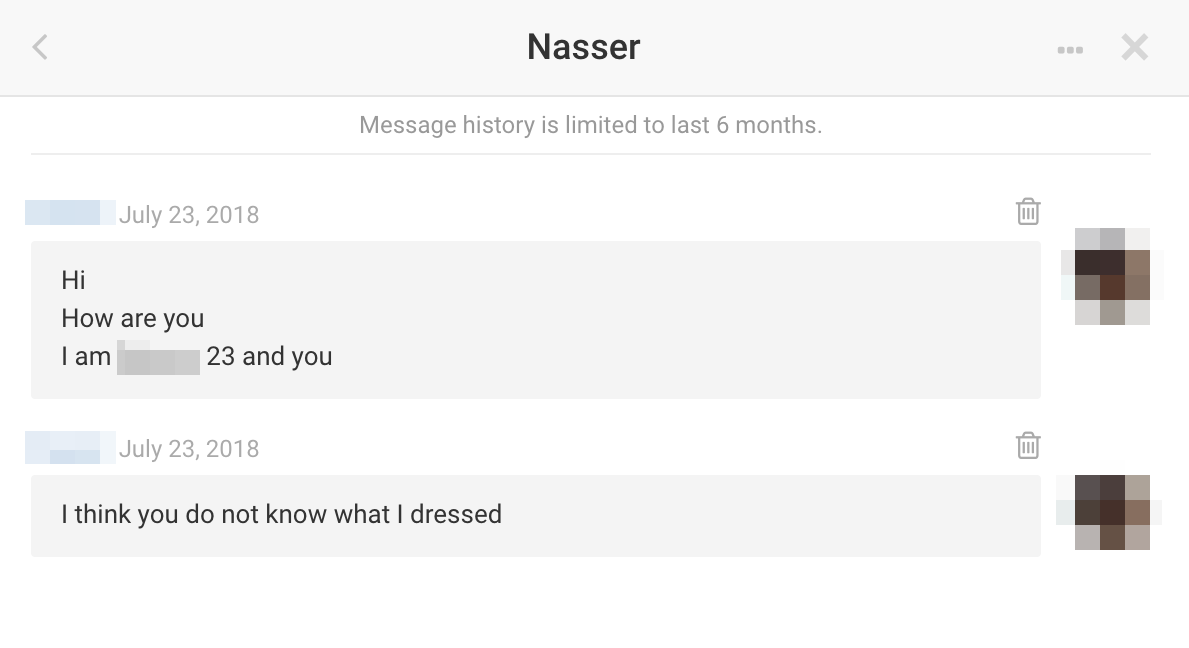Image resolution: width=1189 pixels, height=648 pixels.
Task: Click the "Nasser" conversation title
Action: point(583,47)
